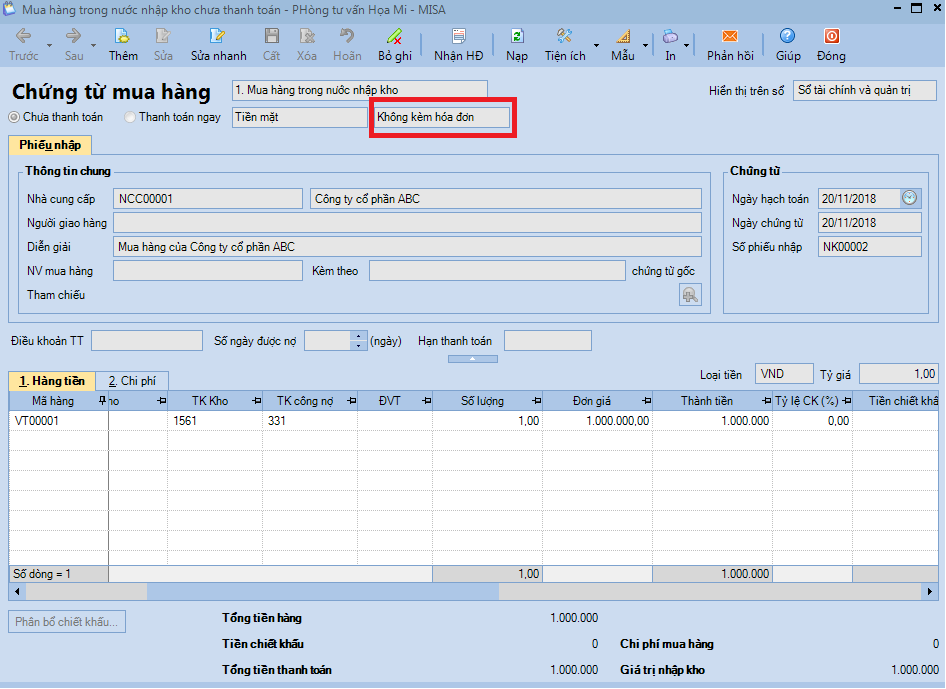Send feedback via Phản hồi
Screen dimensions: 946x689
click(730, 45)
